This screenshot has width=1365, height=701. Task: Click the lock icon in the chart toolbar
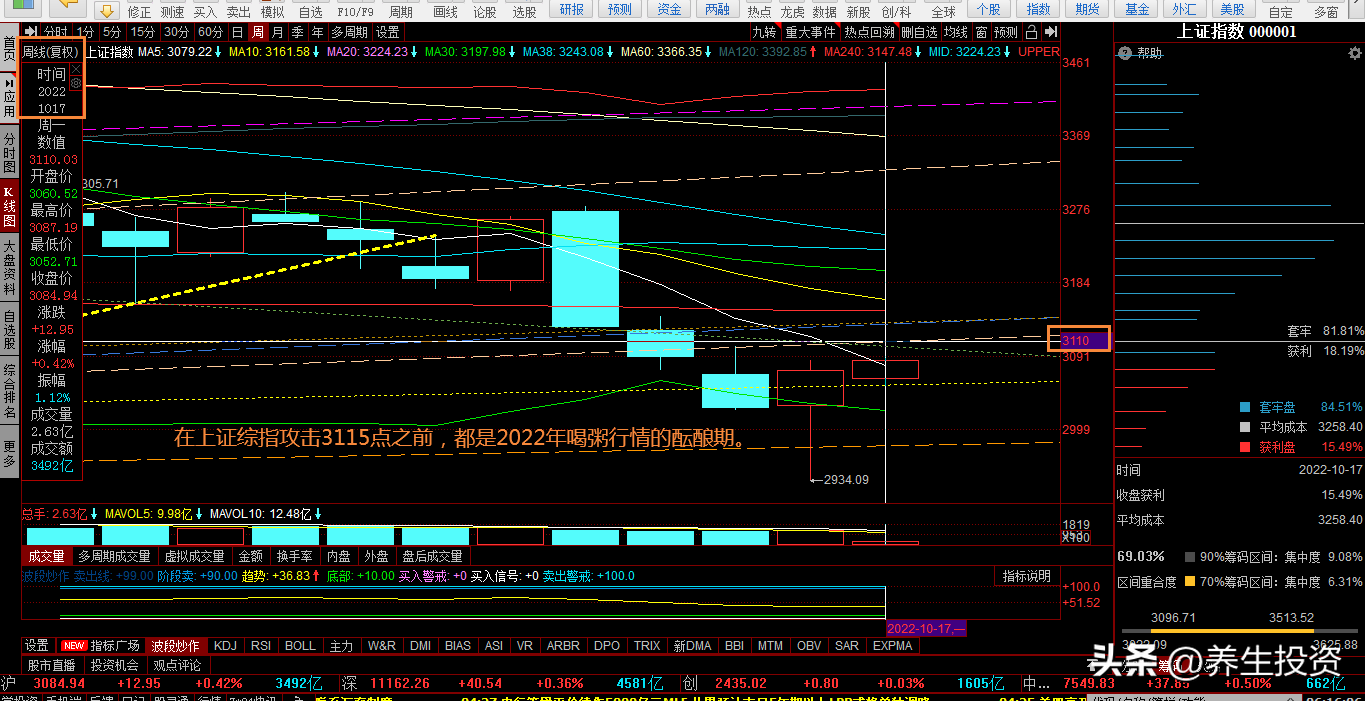pos(1031,32)
